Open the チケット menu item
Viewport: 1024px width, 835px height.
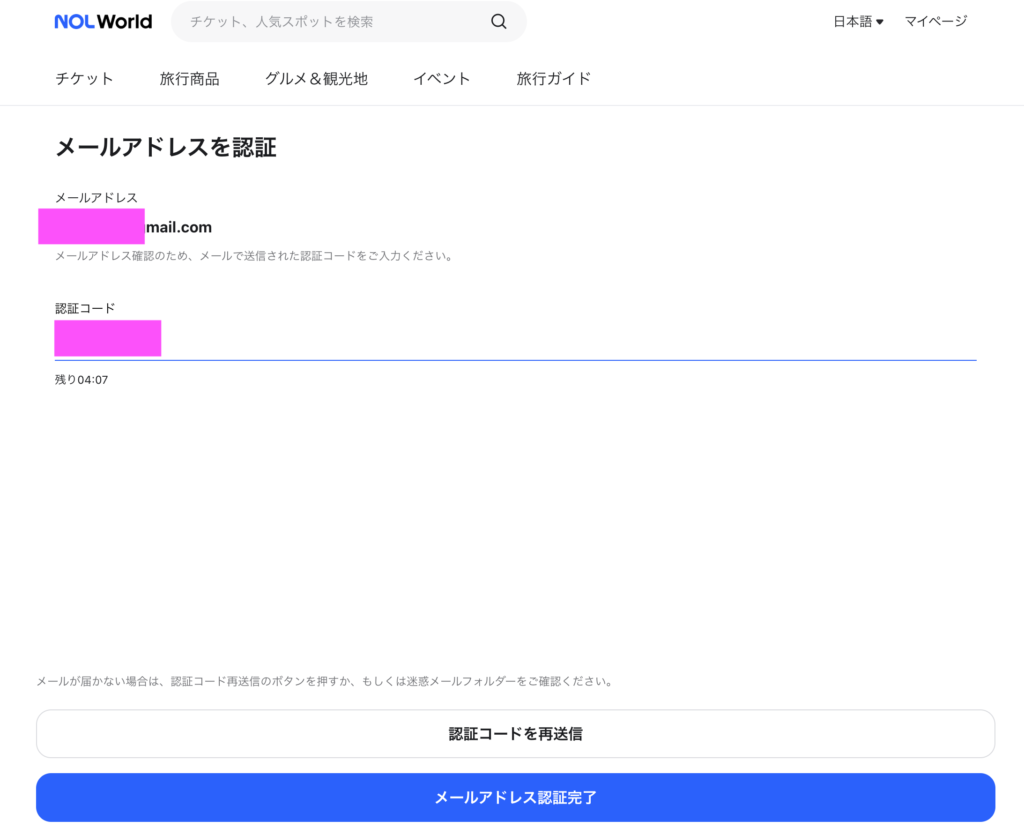click(x=84, y=79)
